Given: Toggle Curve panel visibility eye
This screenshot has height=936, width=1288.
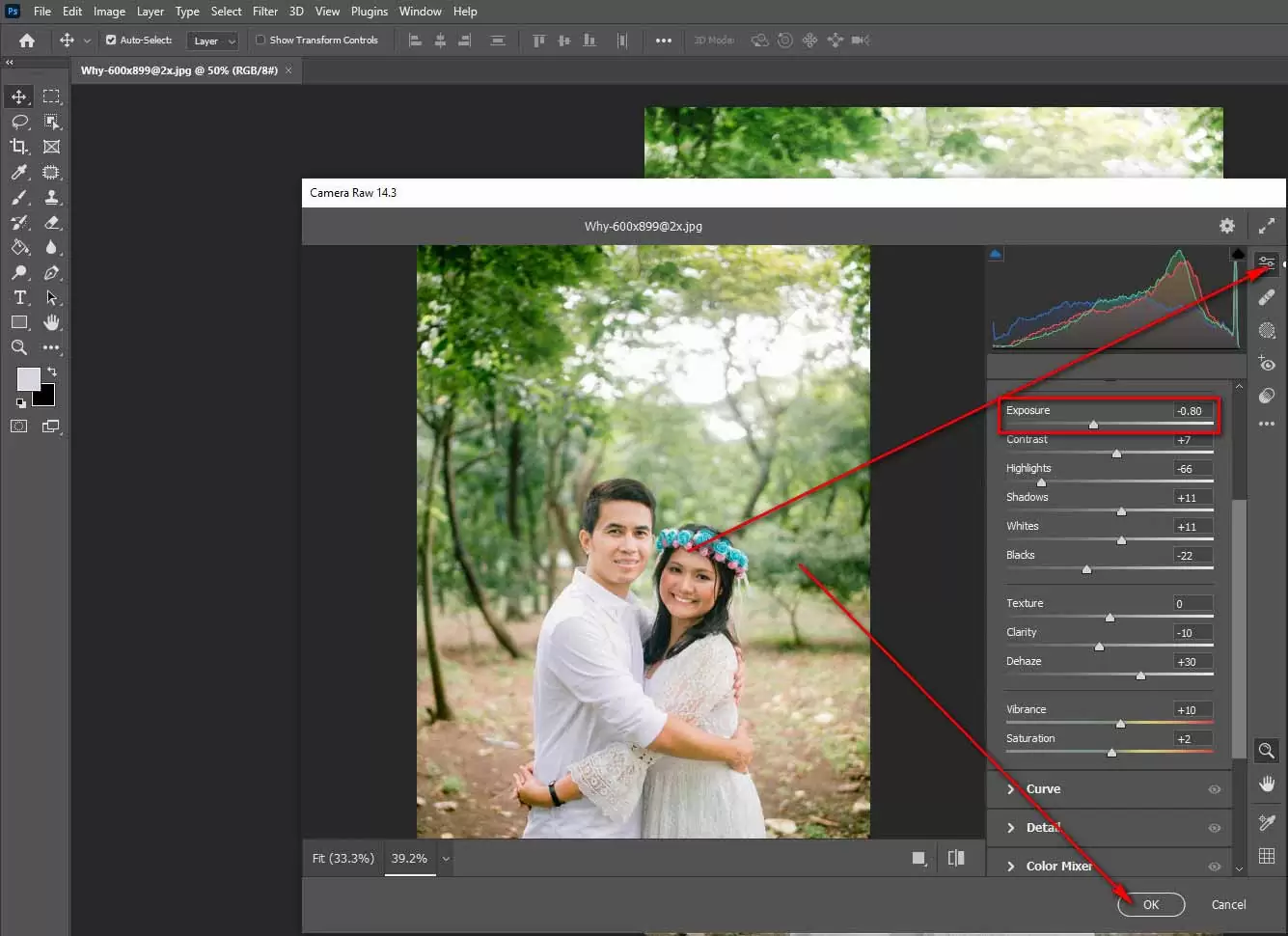Looking at the screenshot, I should (1215, 789).
